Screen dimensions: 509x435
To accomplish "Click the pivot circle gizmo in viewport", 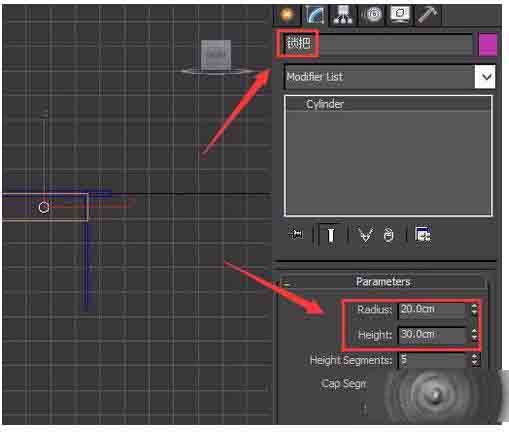I will [x=44, y=207].
